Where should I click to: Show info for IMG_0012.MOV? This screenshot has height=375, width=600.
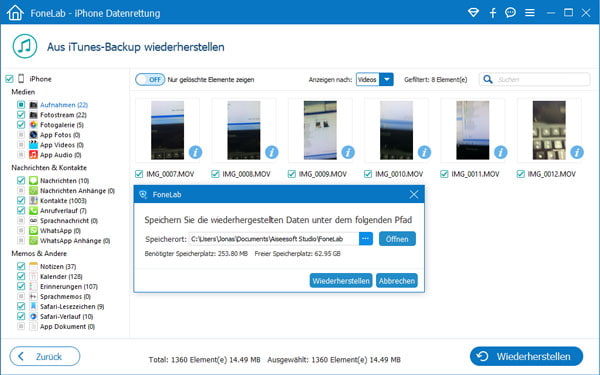577,152
